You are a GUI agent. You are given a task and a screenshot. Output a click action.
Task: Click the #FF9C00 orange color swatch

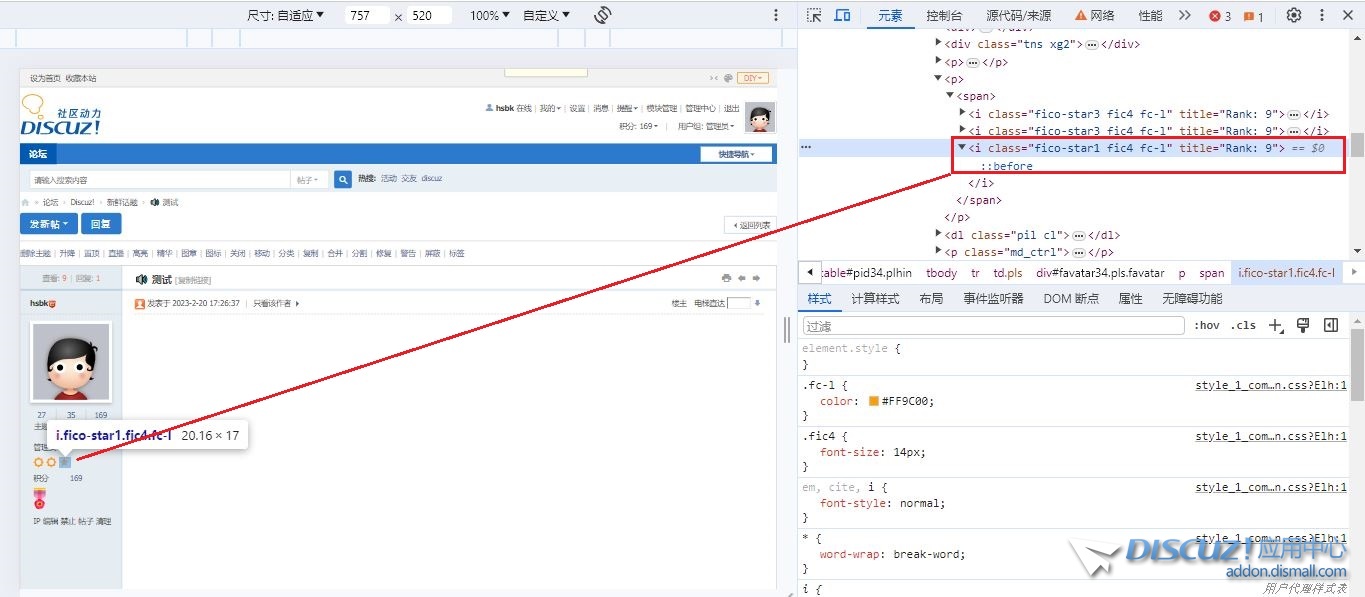coord(874,401)
